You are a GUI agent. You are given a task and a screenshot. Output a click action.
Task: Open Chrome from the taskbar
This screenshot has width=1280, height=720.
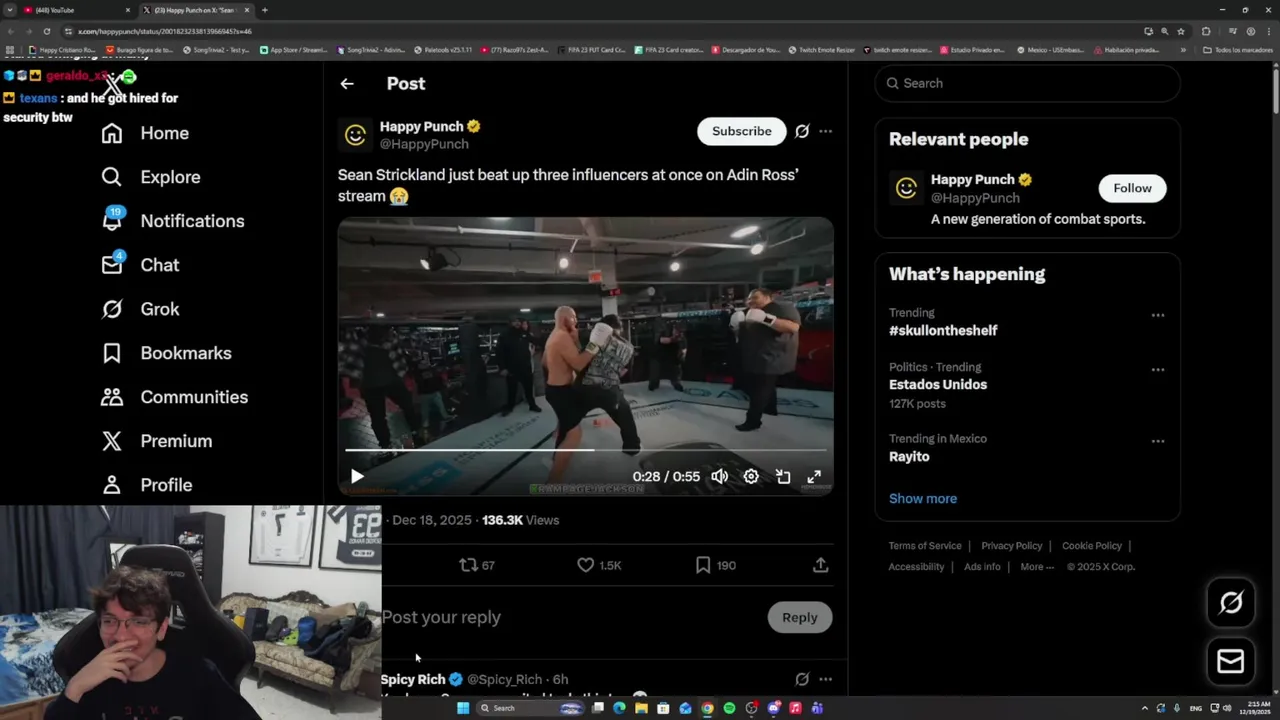[x=707, y=708]
